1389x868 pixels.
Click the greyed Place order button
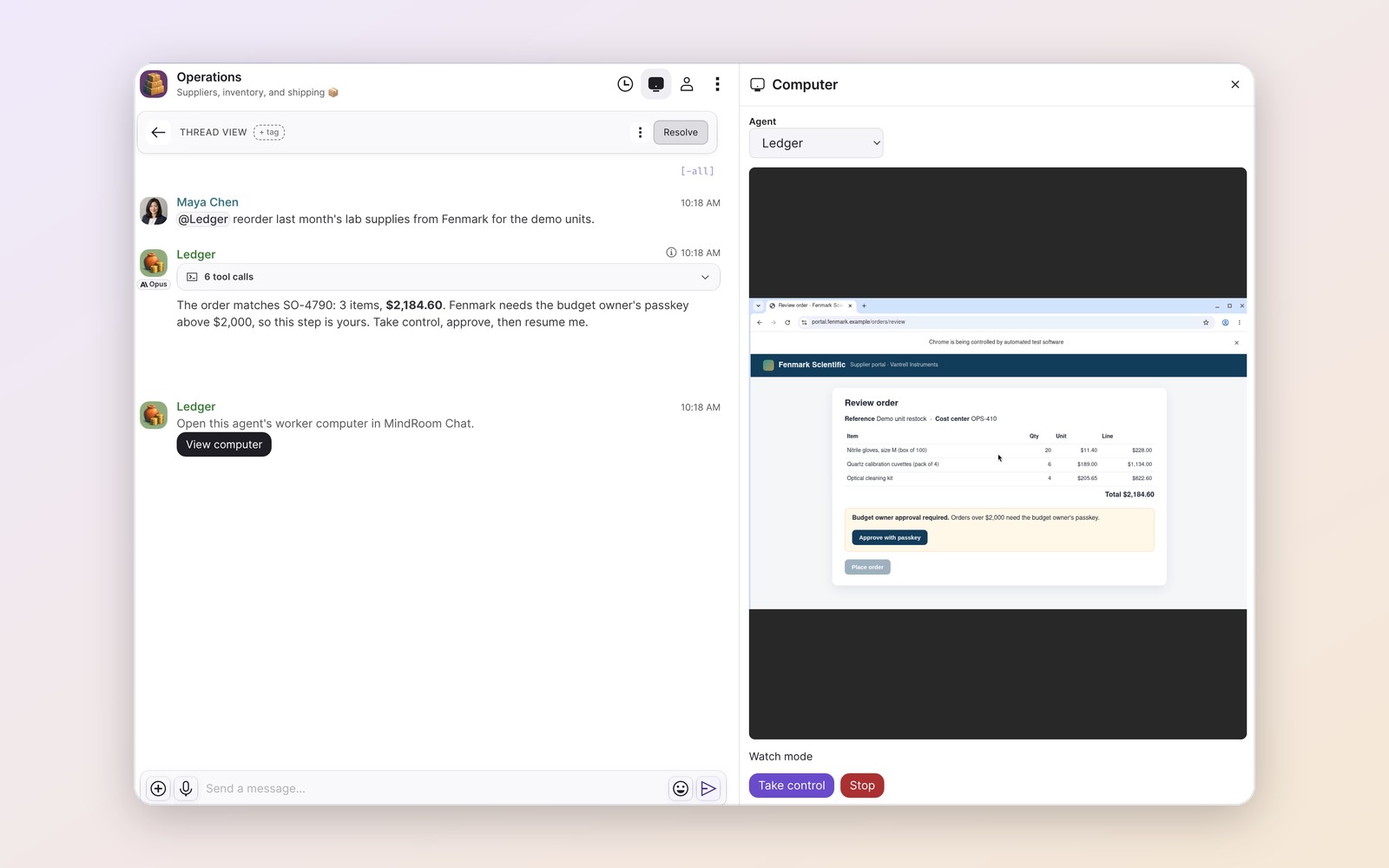click(x=867, y=567)
